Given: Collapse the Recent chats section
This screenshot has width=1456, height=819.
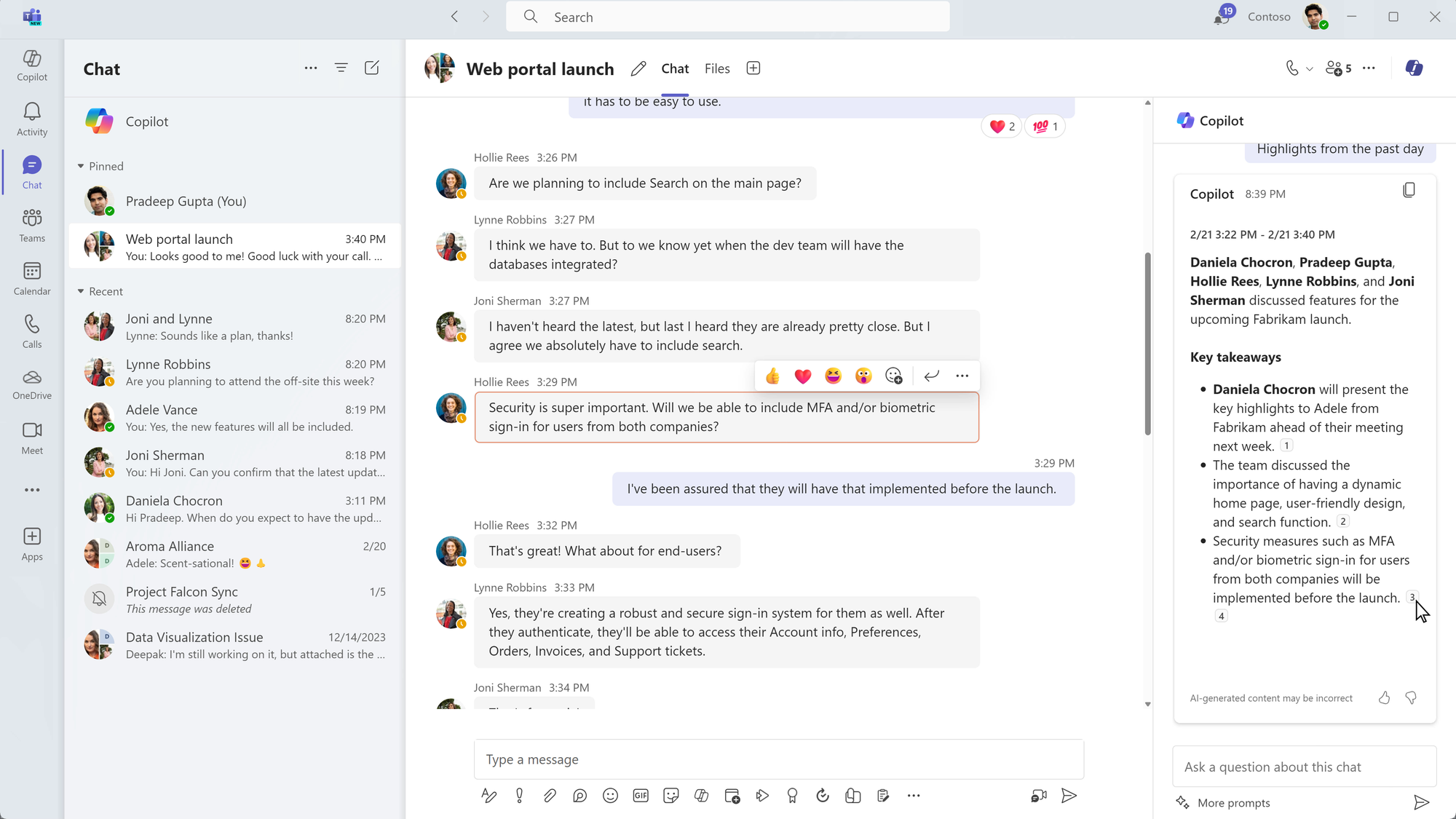Looking at the screenshot, I should tap(82, 291).
